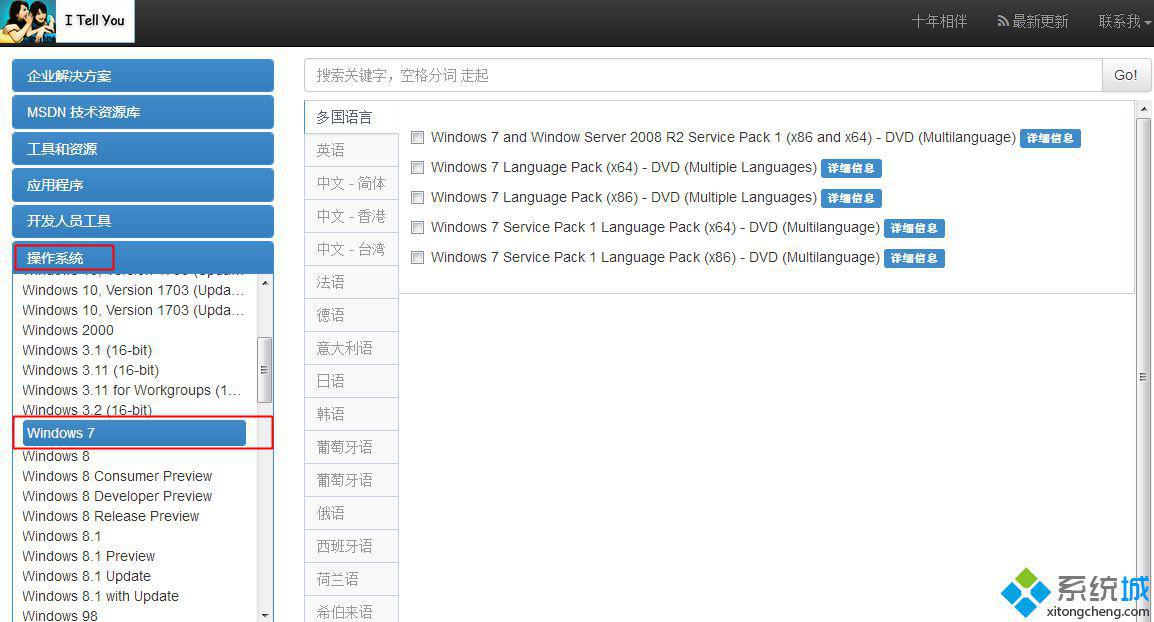Viewport: 1154px width, 622px height.
Task: Select Windows 7 Service Pack 1 (x86) checkbox
Action: (418, 258)
